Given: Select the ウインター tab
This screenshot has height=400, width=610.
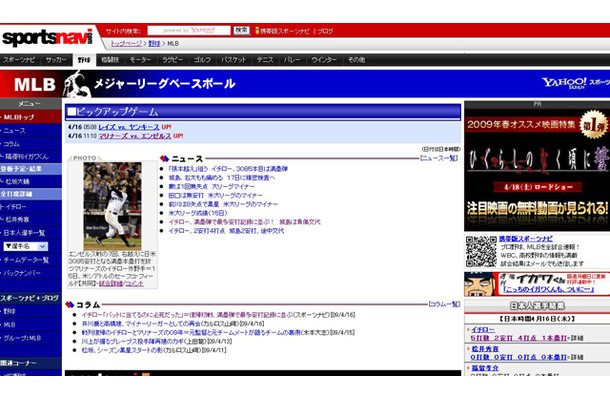Looking at the screenshot, I should 324,60.
